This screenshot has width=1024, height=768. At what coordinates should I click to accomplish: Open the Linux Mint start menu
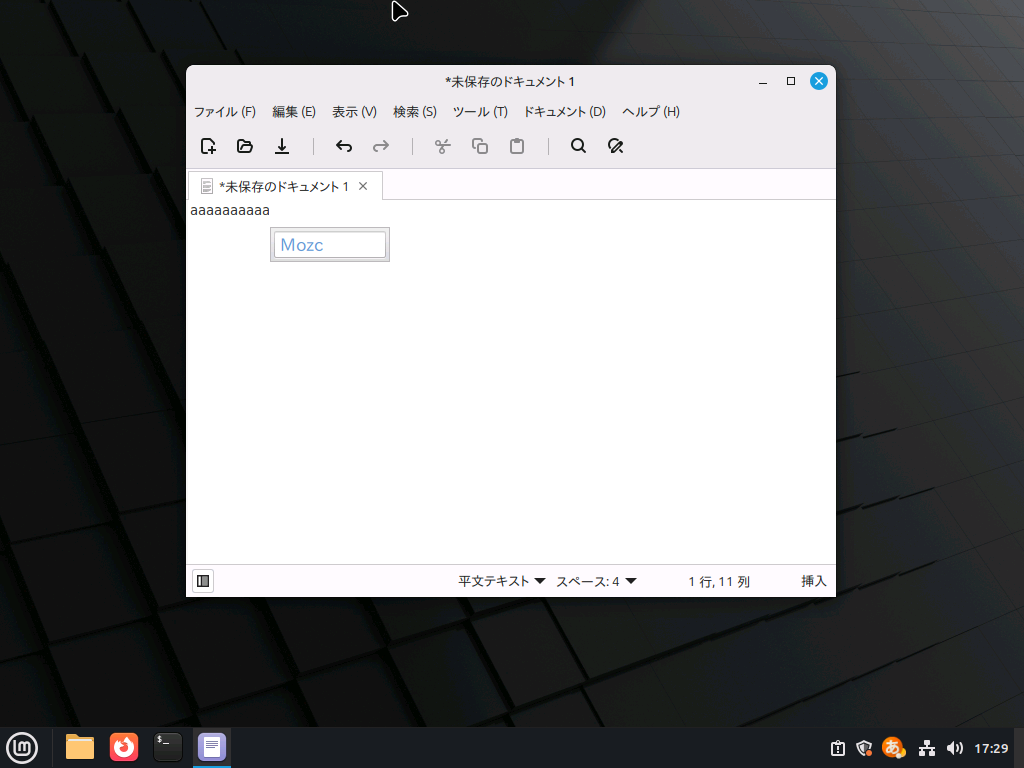coord(22,747)
